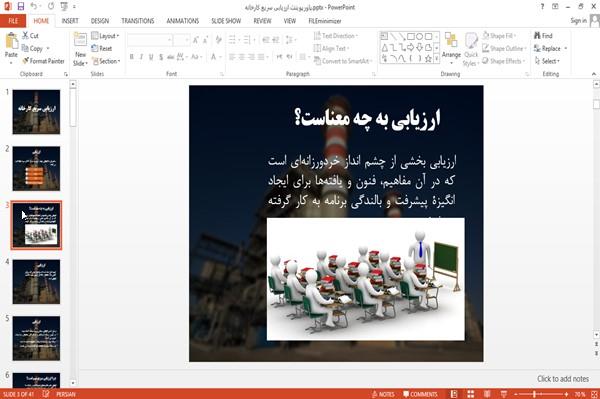Click the Save icon in quick access toolbar
The height and width of the screenshot is (399, 600).
click(x=21, y=7)
